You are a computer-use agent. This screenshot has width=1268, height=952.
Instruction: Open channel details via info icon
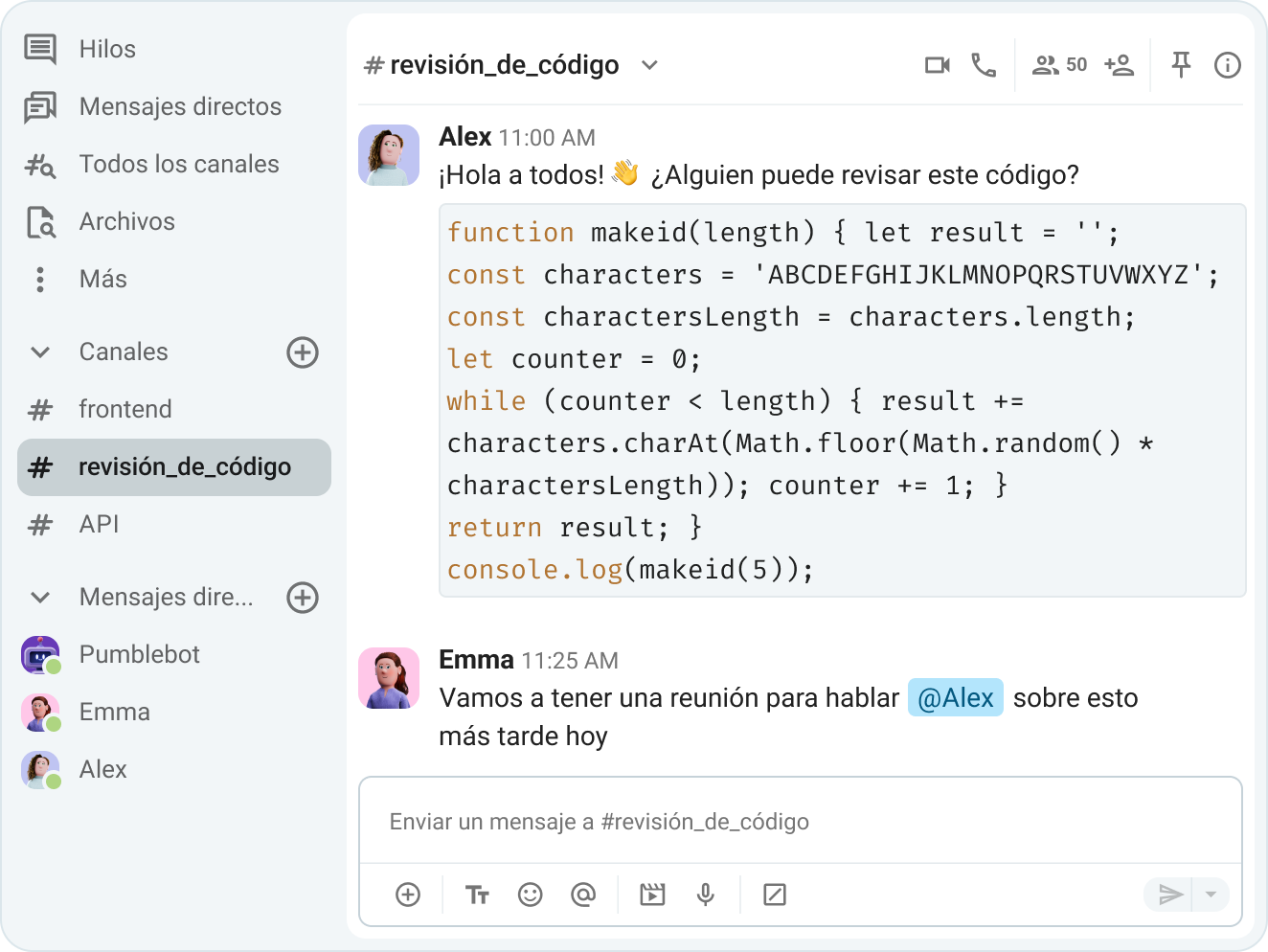1227,65
